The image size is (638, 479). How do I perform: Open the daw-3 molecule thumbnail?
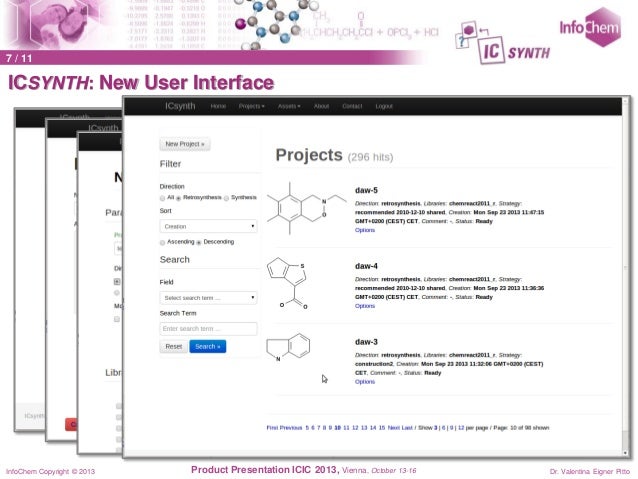point(288,347)
